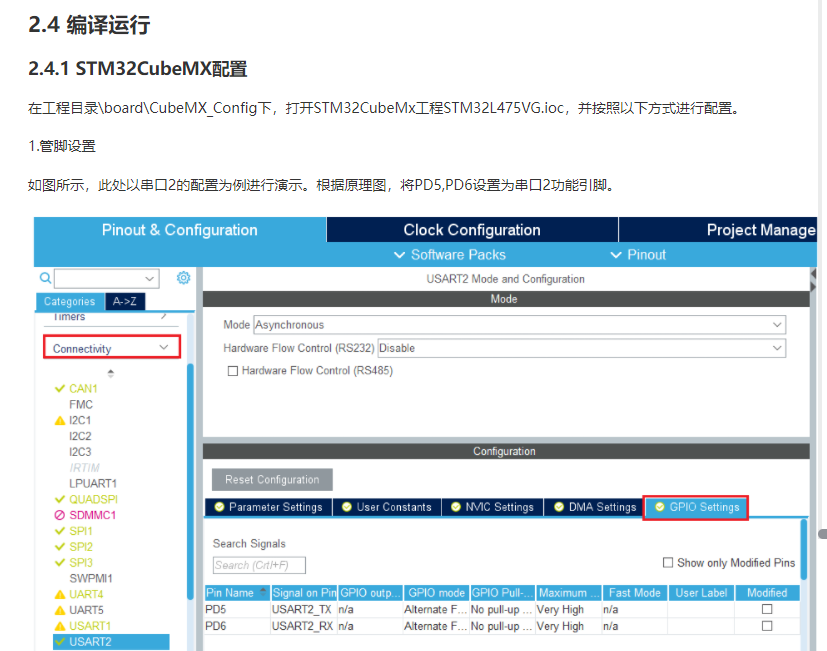Open the category search combo box

click(x=107, y=278)
